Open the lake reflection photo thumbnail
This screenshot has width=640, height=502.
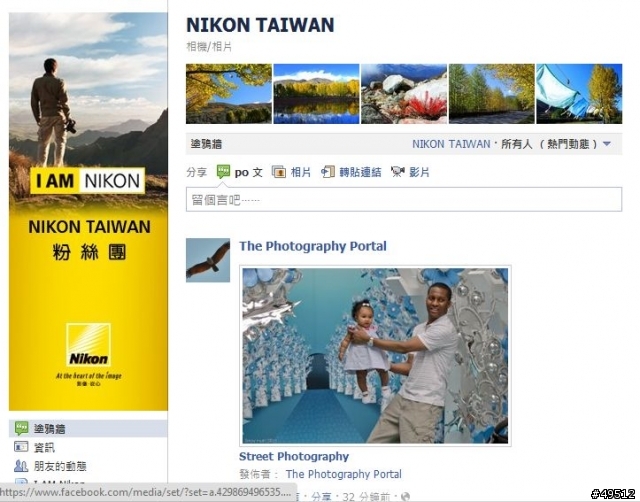coord(316,93)
